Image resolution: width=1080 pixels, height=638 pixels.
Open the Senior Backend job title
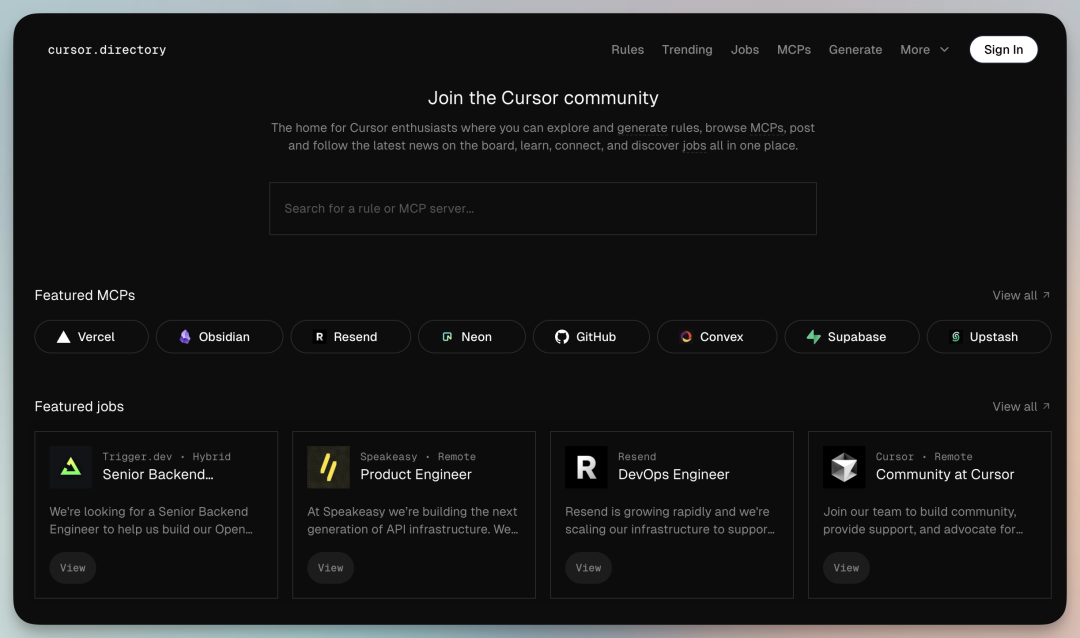(158, 474)
